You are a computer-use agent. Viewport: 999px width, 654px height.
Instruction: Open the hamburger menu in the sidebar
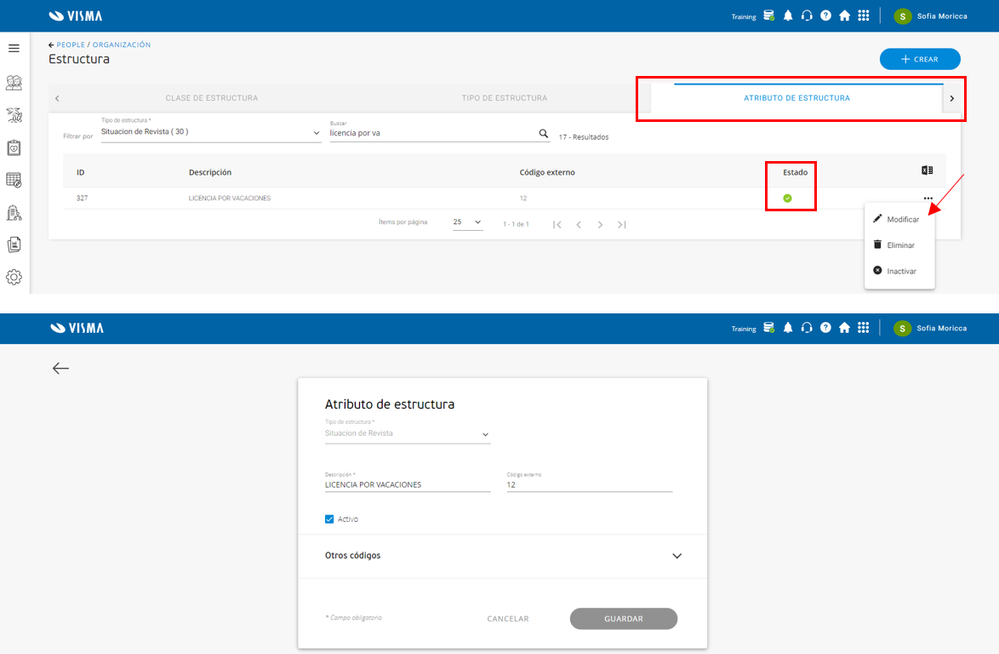[x=13, y=48]
